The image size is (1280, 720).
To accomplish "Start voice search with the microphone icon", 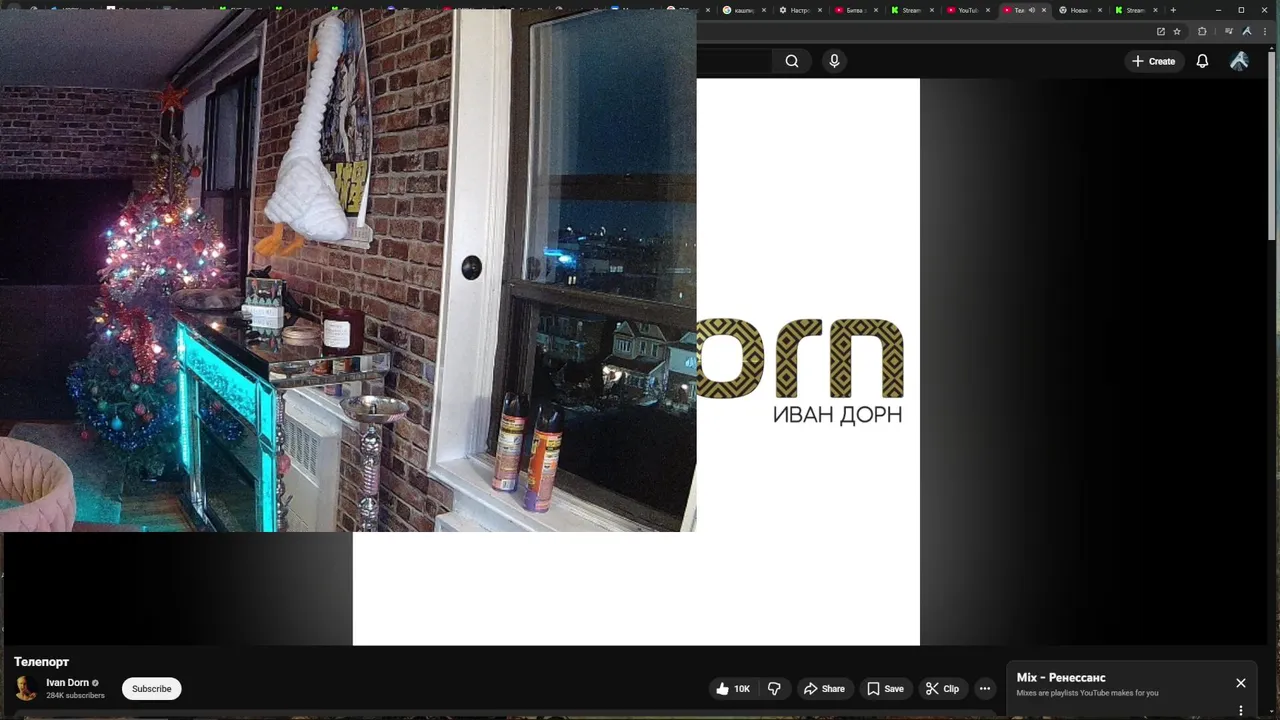I will tap(834, 61).
